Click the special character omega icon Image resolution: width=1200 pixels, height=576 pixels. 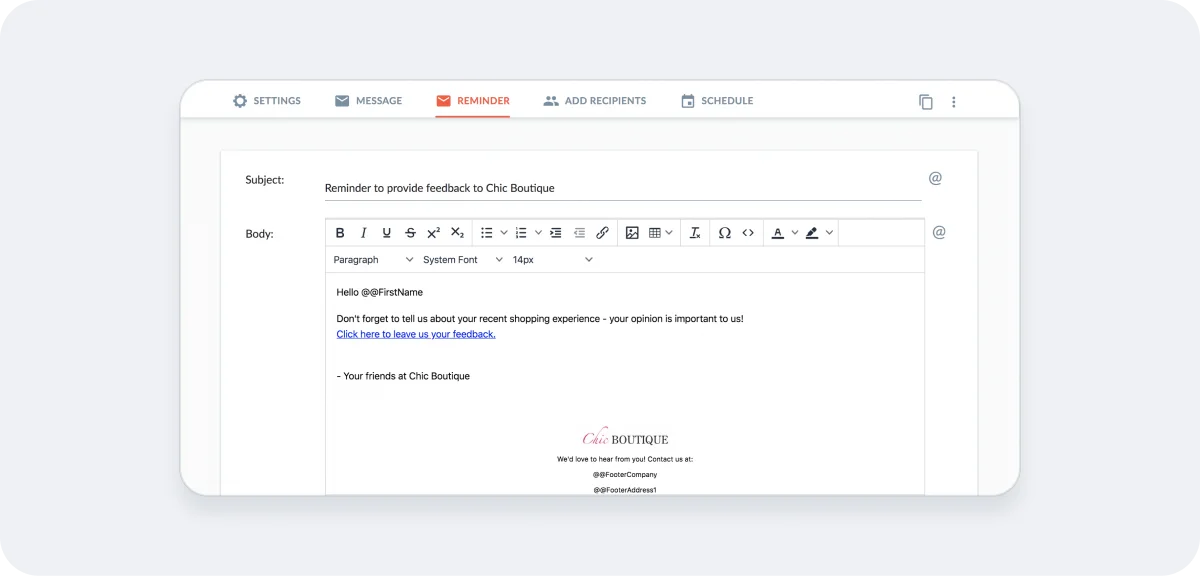[x=724, y=232]
